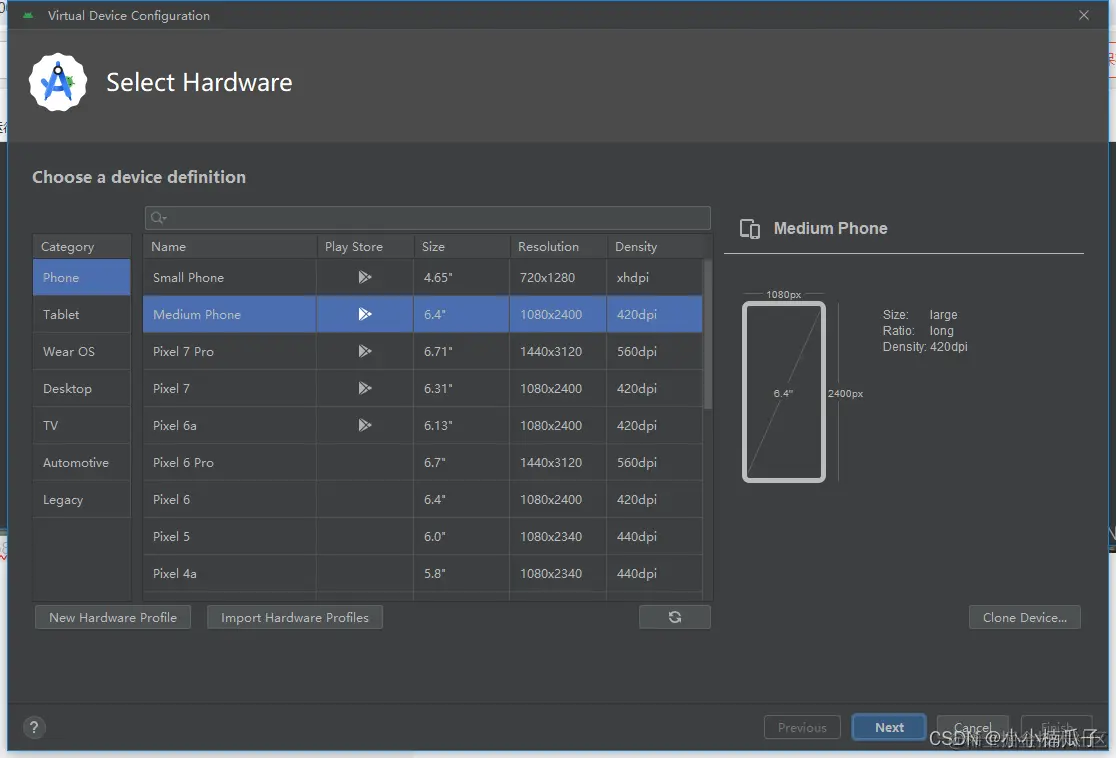
Task: Click 1440x3120 resolution in Pixel 7 Pro row
Action: click(x=558, y=352)
